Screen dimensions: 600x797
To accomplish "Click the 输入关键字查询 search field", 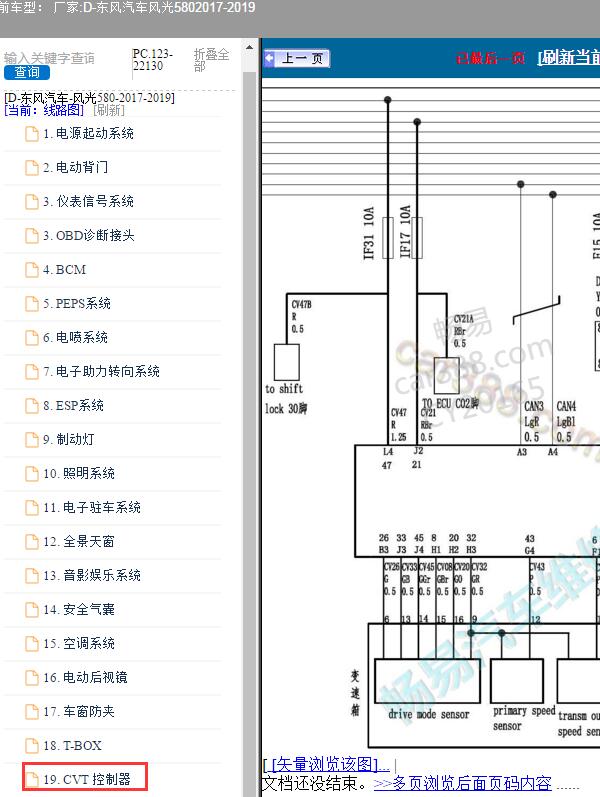I will pos(49,58).
